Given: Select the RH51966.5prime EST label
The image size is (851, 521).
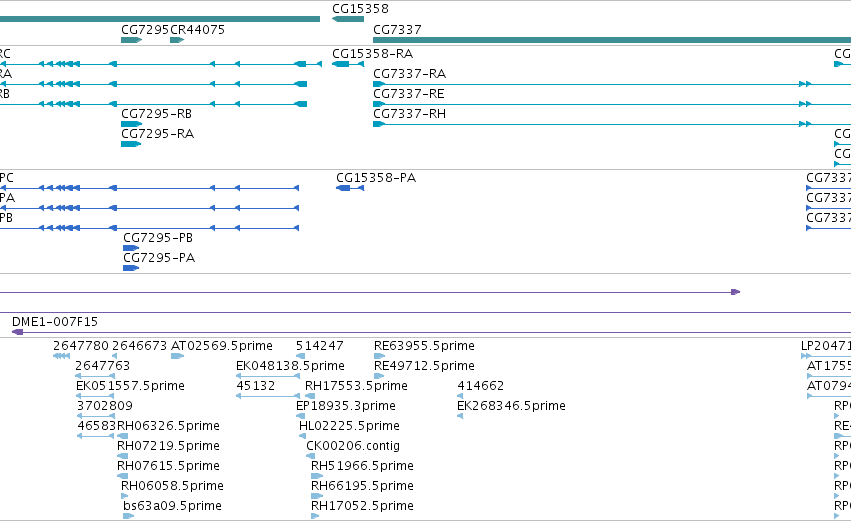Looking at the screenshot, I should pos(362,466).
